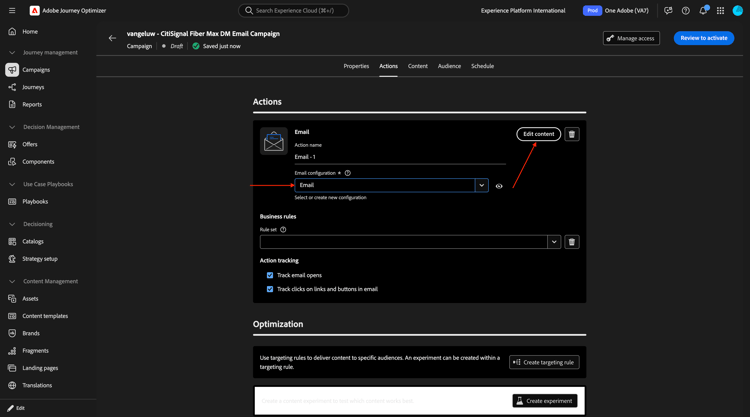Screen dimensions: 750x417
Task: Open the Assets icon in sidebar
Action: click(12, 298)
